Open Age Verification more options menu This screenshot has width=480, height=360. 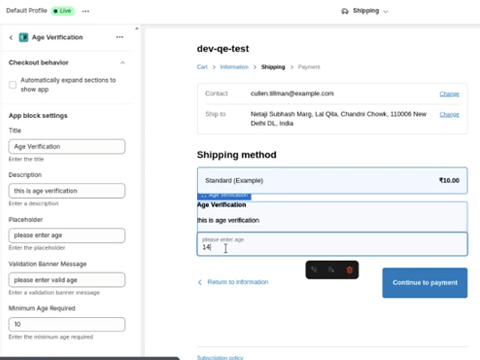[120, 37]
